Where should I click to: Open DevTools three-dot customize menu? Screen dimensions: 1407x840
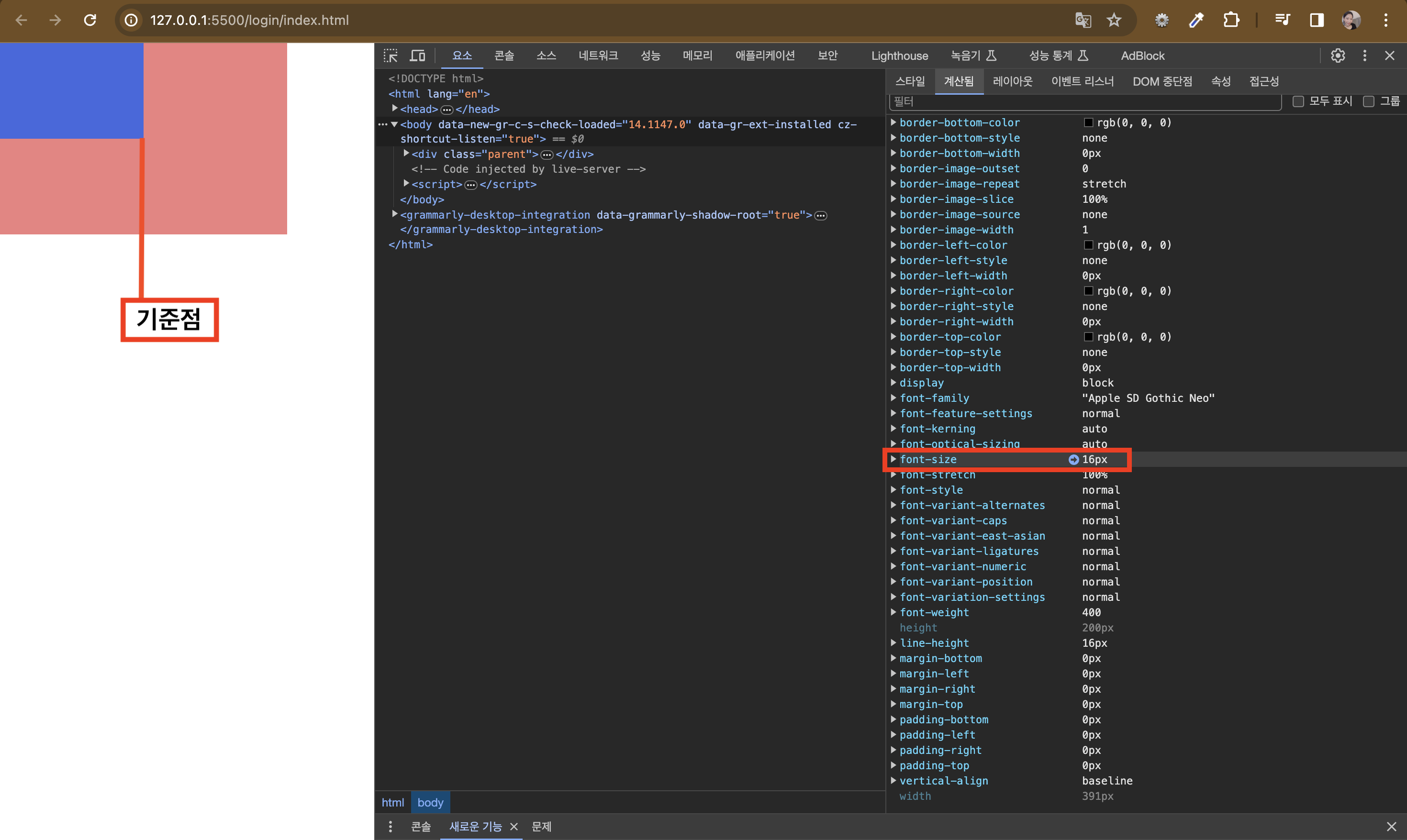tap(1364, 55)
